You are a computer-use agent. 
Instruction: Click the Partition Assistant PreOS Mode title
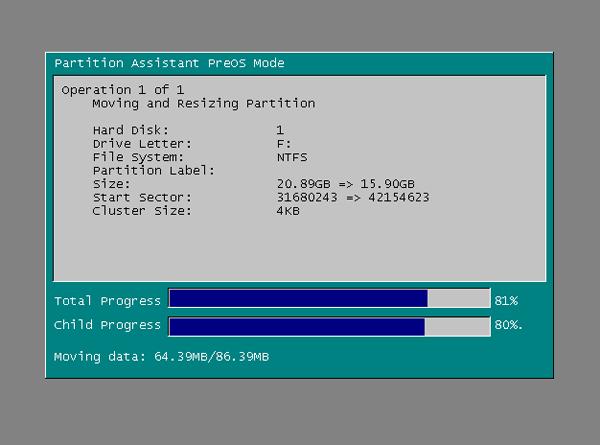(169, 63)
